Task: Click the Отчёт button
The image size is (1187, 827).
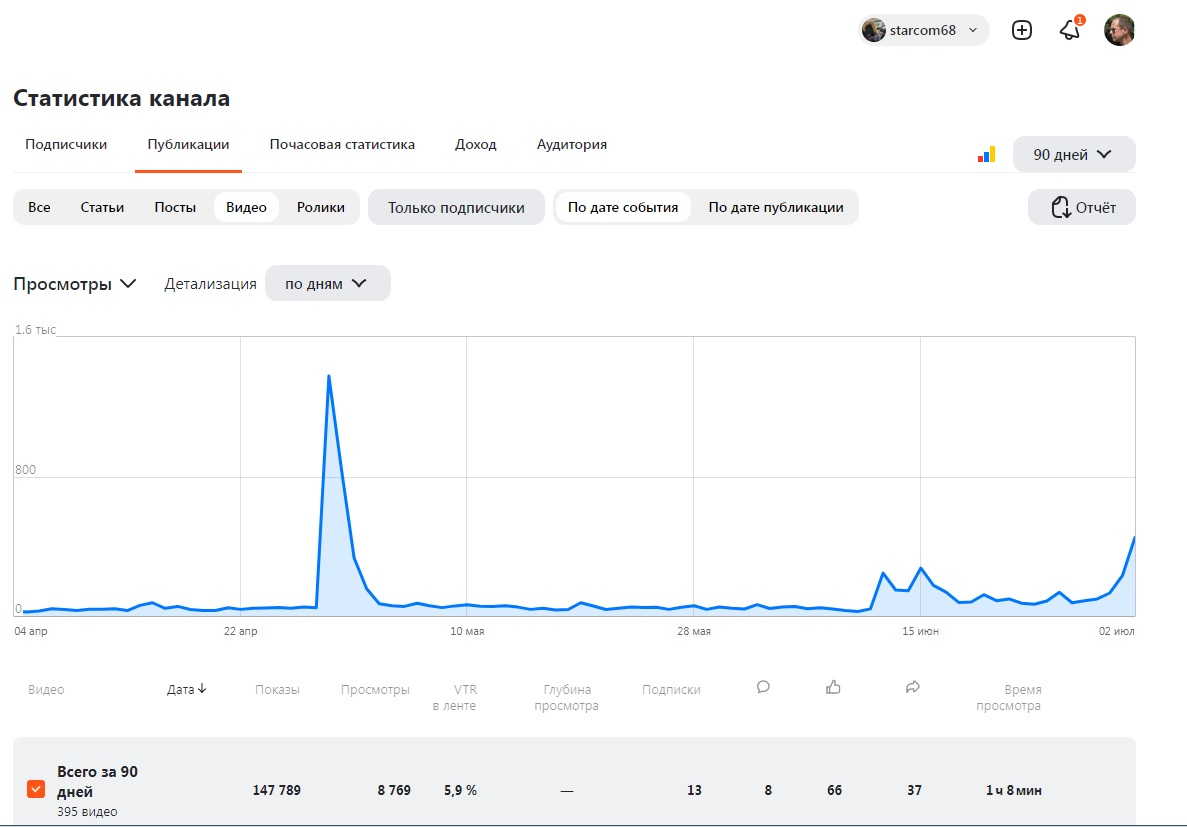Action: 1082,207
